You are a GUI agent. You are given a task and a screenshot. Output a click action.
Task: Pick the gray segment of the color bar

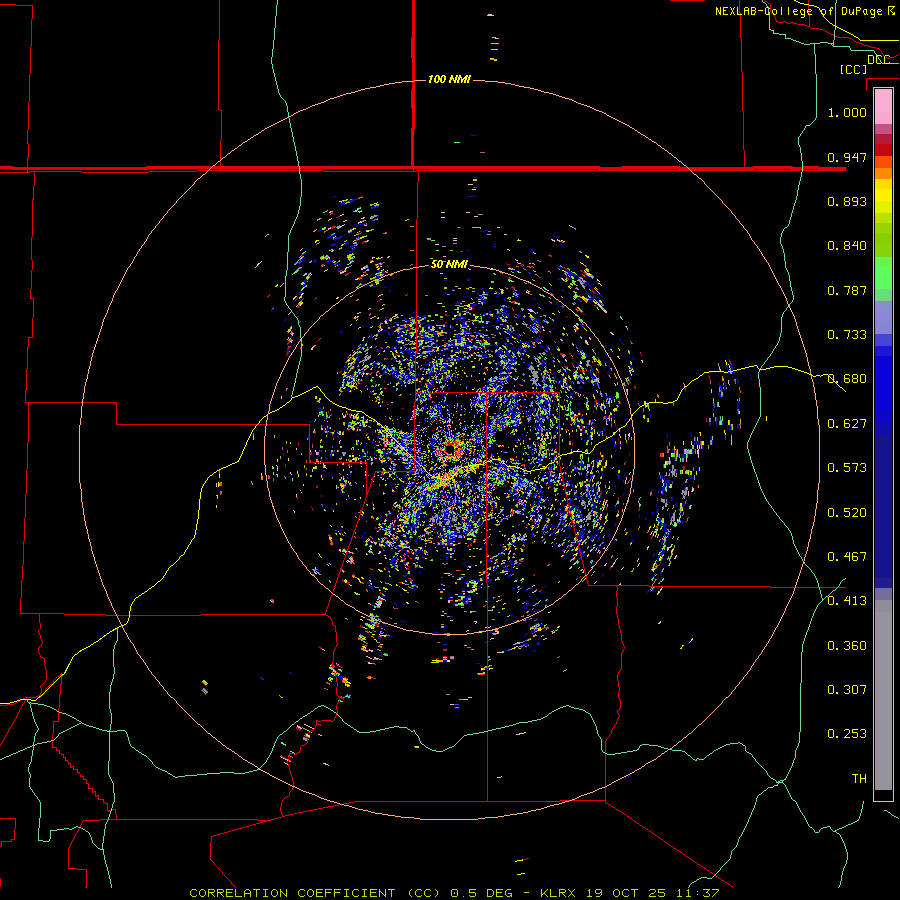coord(883,695)
